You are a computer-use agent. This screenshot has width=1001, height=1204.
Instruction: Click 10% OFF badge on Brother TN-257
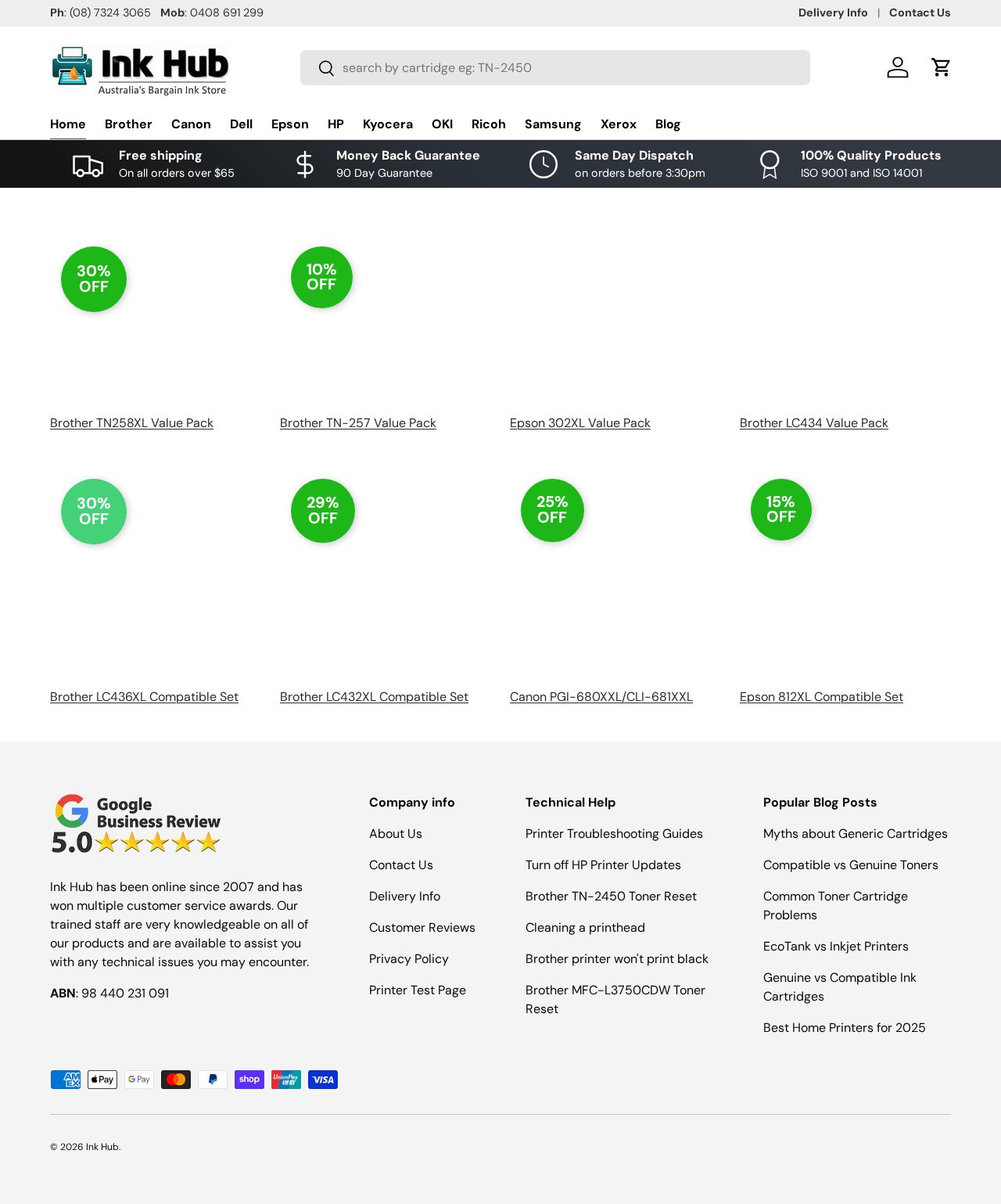[321, 277]
